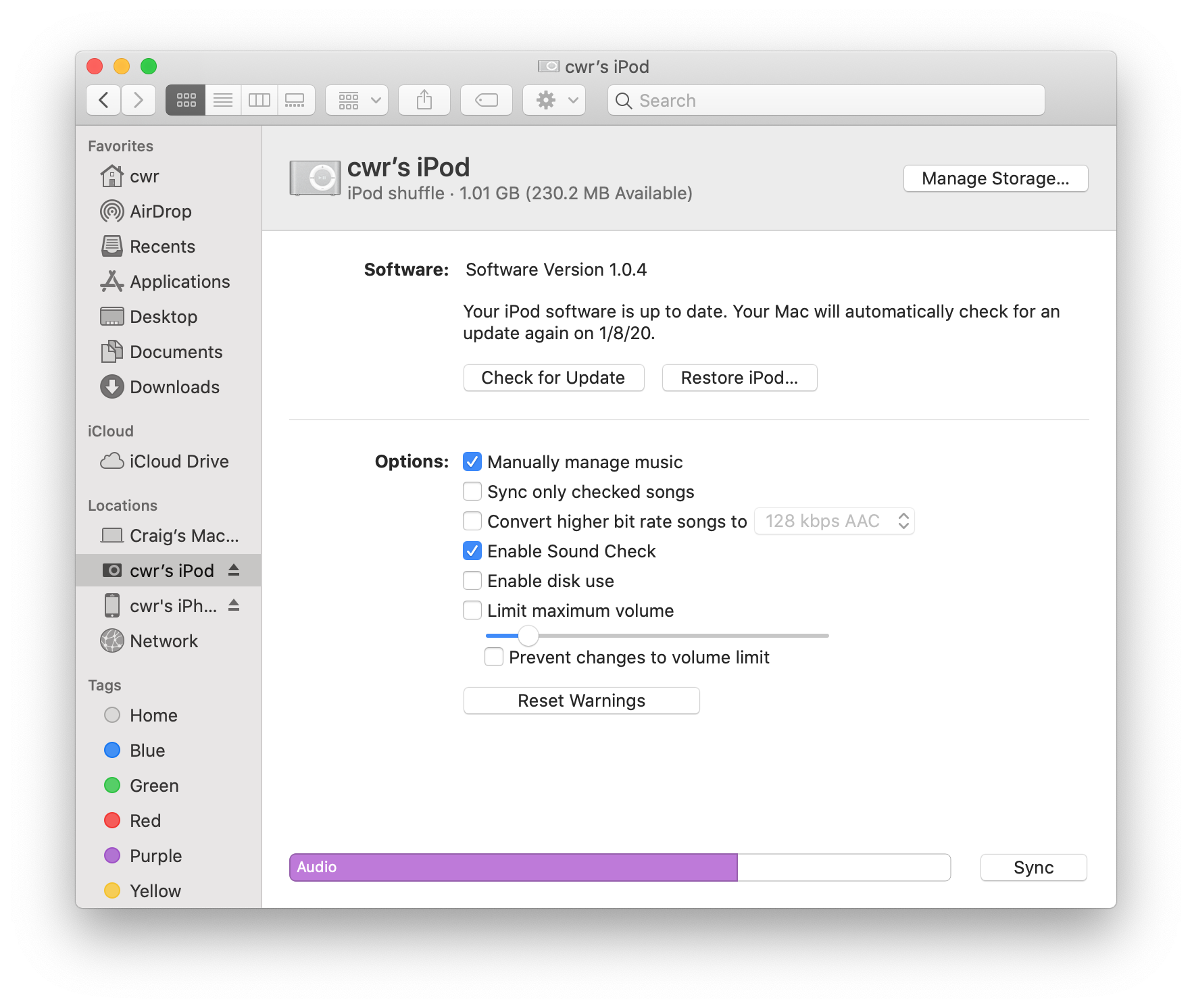The width and height of the screenshot is (1192, 1008).
Task: Open Downloads folder in sidebar
Action: pos(168,387)
